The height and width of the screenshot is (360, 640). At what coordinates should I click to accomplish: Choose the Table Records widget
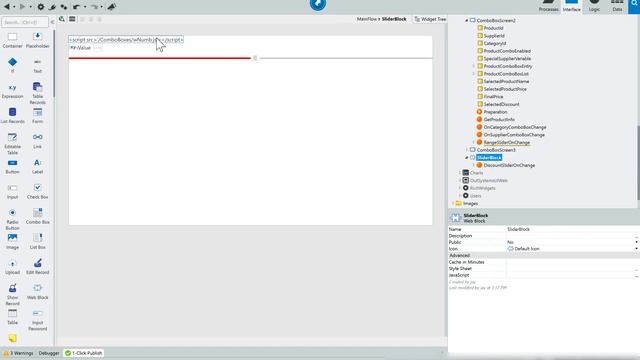tap(38, 93)
